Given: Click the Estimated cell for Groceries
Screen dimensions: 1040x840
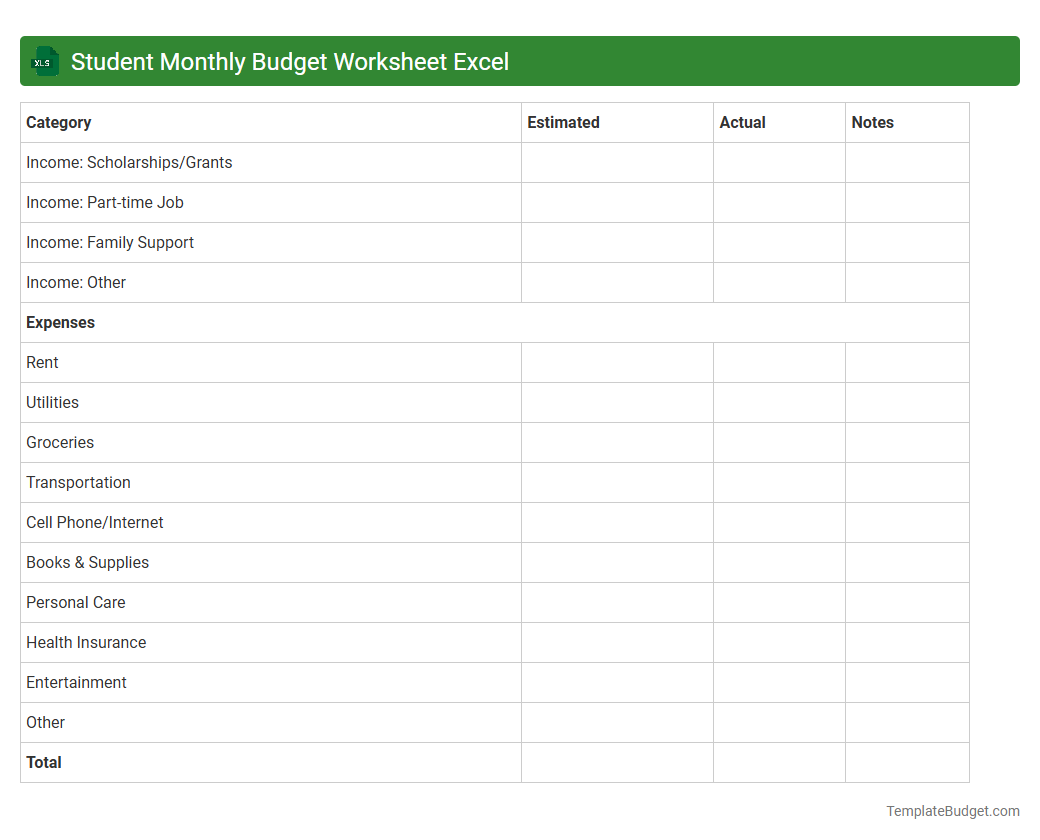Looking at the screenshot, I should (616, 442).
